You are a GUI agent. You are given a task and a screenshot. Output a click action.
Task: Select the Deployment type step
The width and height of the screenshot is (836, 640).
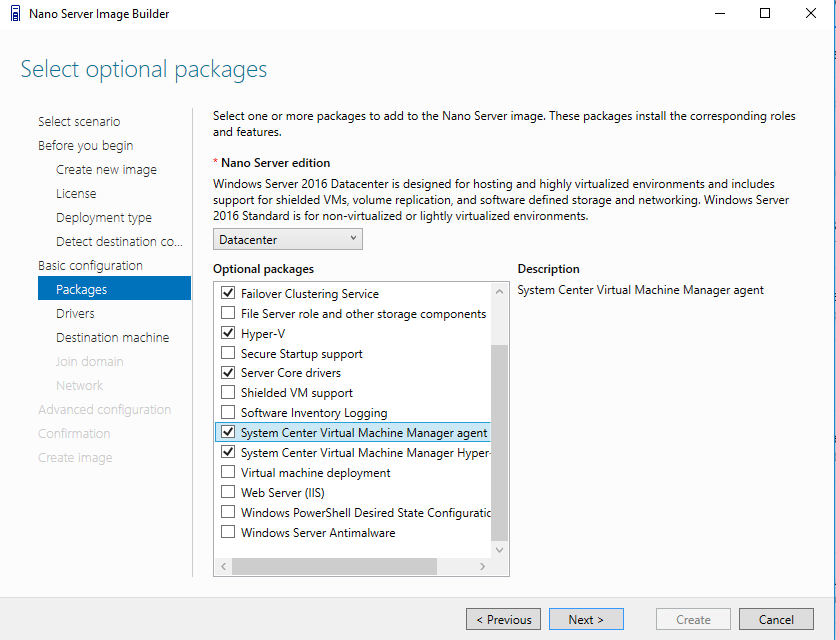104,218
